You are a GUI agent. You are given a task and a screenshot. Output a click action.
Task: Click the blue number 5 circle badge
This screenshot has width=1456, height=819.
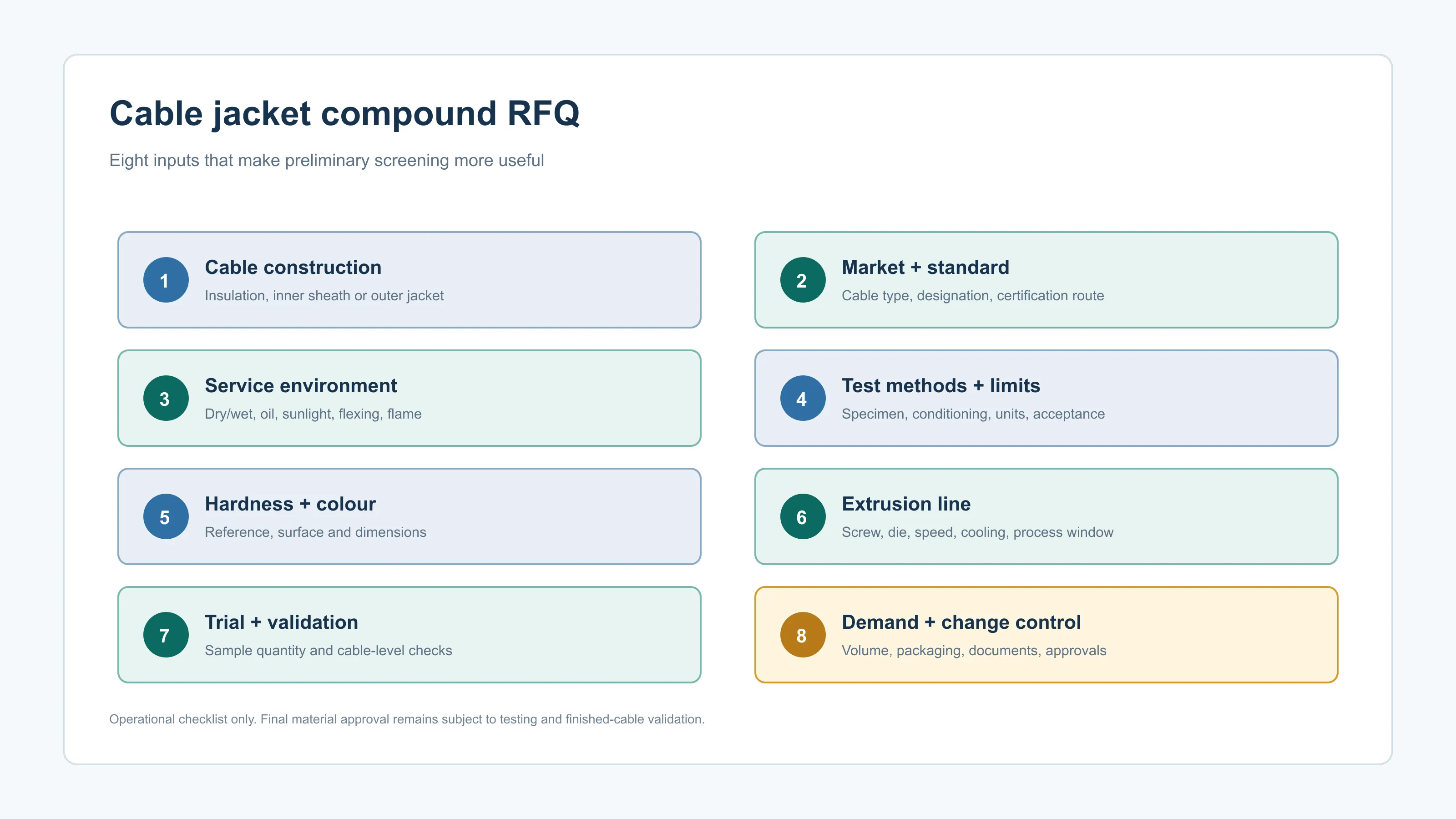click(166, 516)
